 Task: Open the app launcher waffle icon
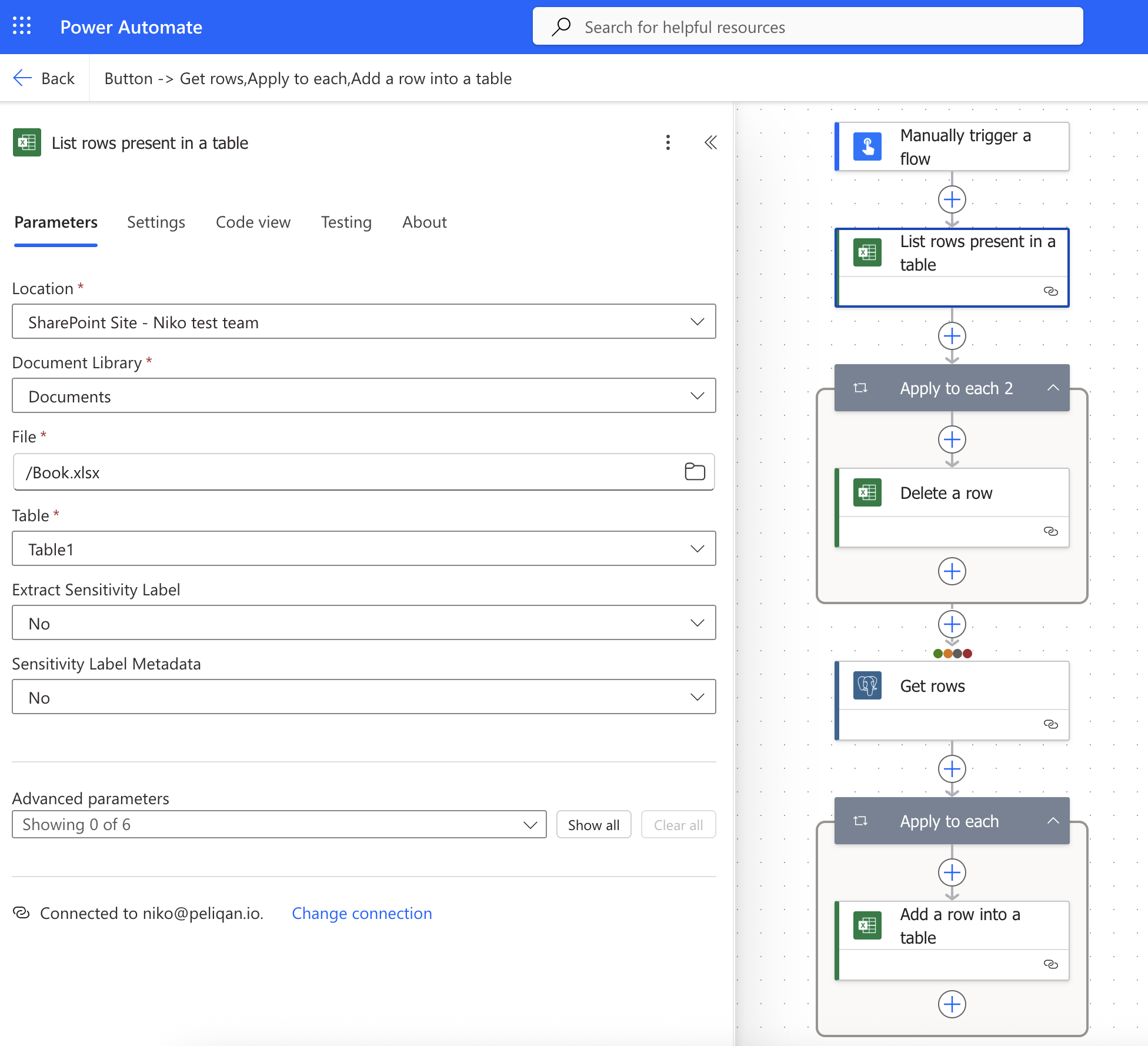click(22, 26)
